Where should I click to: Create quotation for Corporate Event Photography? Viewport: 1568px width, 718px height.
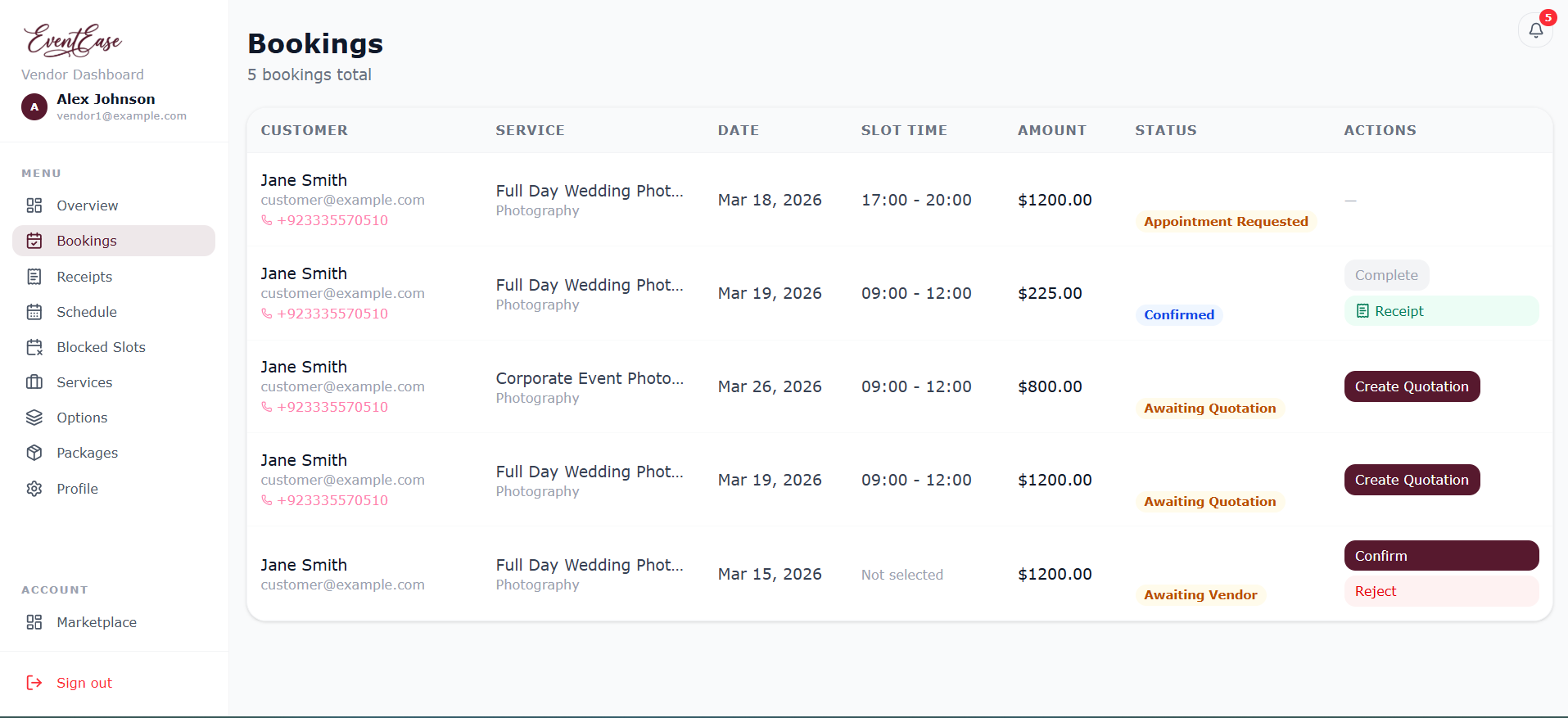click(1411, 386)
